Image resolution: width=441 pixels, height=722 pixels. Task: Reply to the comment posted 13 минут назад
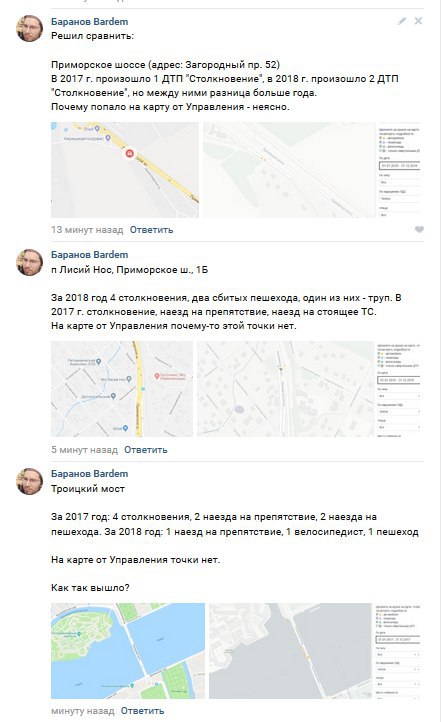coord(151,230)
